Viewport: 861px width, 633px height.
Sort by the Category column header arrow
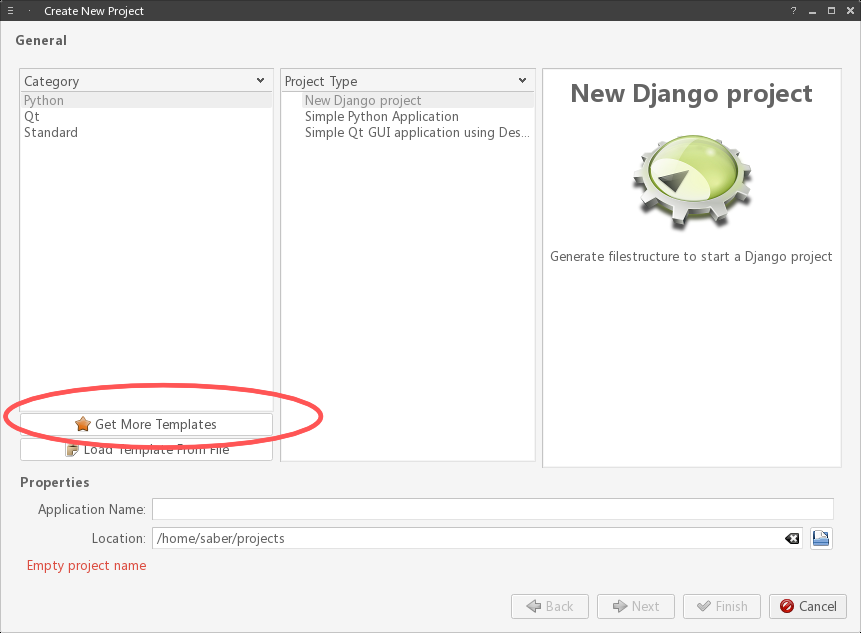tap(260, 81)
